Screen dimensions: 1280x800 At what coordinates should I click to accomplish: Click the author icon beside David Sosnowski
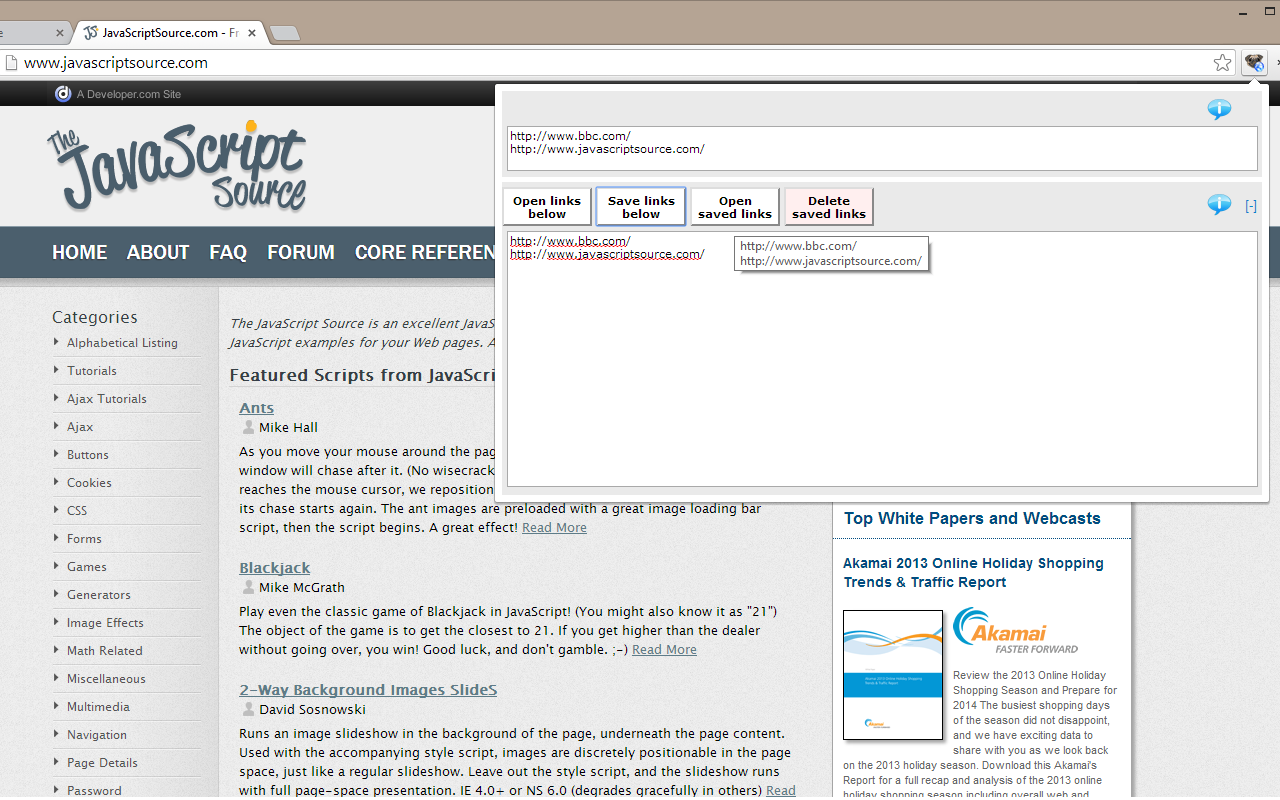[x=248, y=709]
